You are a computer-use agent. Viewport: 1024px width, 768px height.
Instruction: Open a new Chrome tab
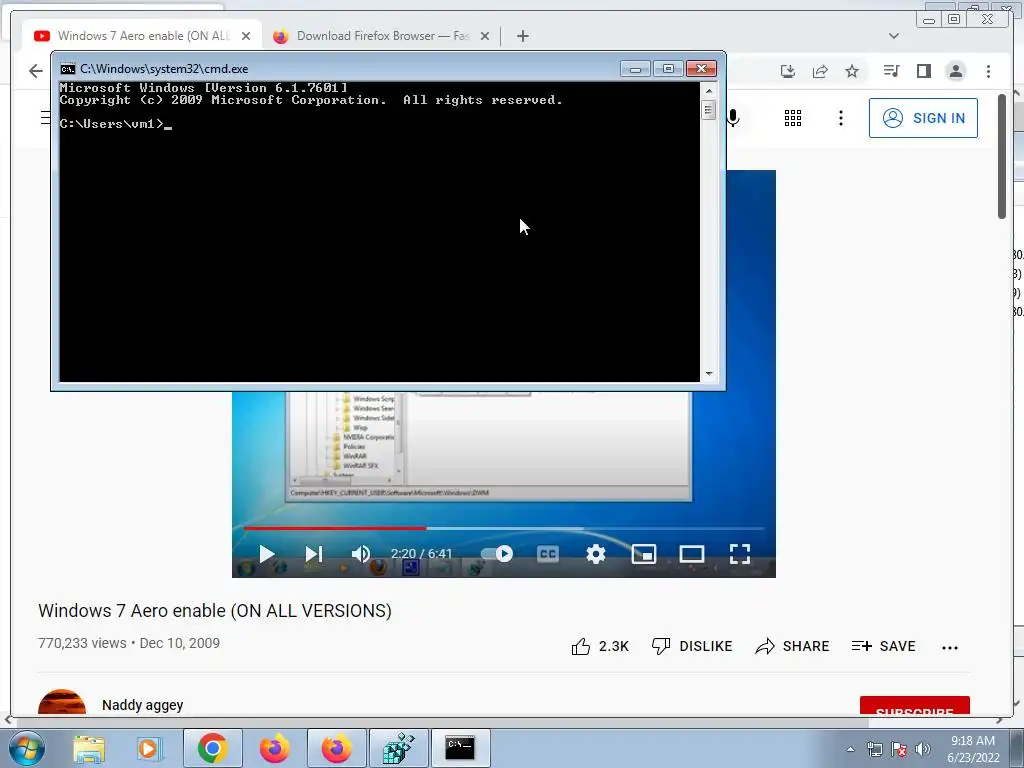(x=522, y=36)
